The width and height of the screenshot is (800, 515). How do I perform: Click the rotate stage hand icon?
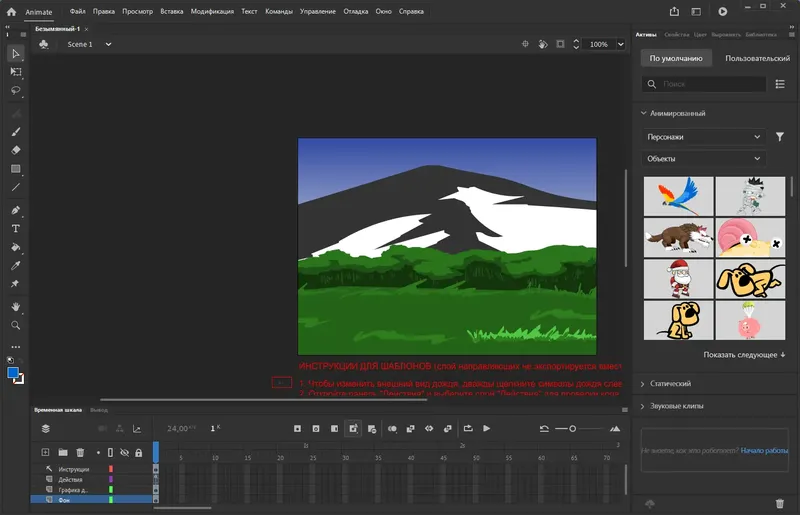coord(543,44)
